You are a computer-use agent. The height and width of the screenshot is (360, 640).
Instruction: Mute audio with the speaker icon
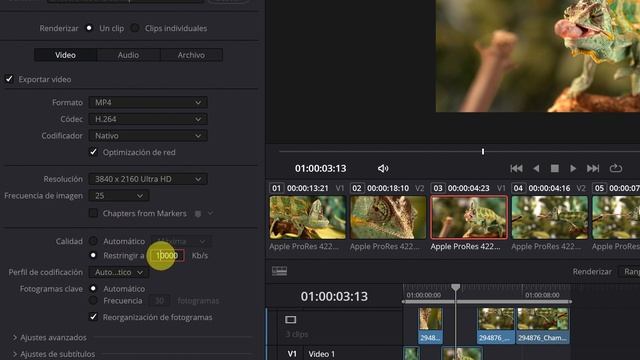tap(383, 169)
